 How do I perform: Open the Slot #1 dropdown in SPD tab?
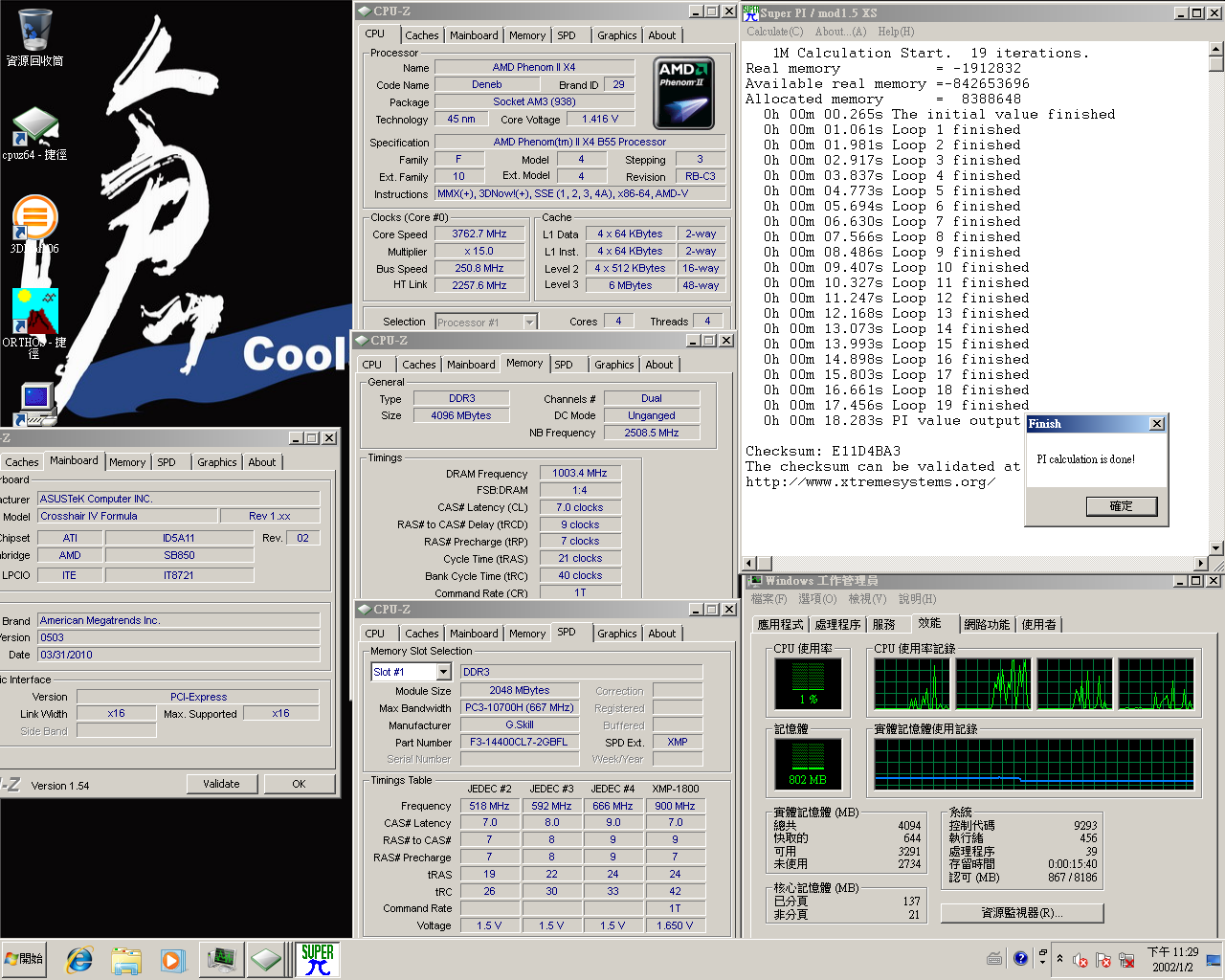(x=443, y=672)
